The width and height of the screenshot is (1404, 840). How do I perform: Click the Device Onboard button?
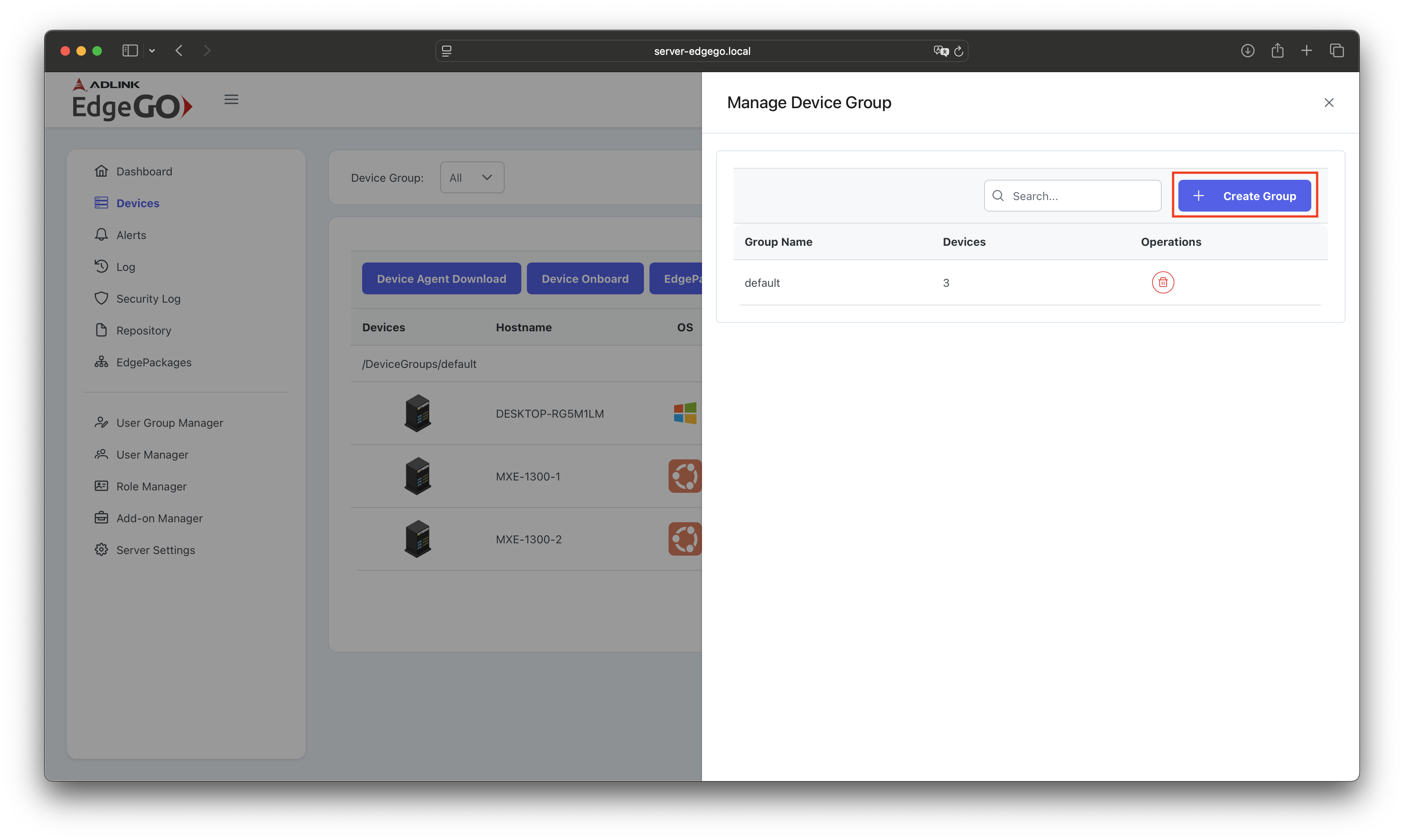tap(585, 278)
